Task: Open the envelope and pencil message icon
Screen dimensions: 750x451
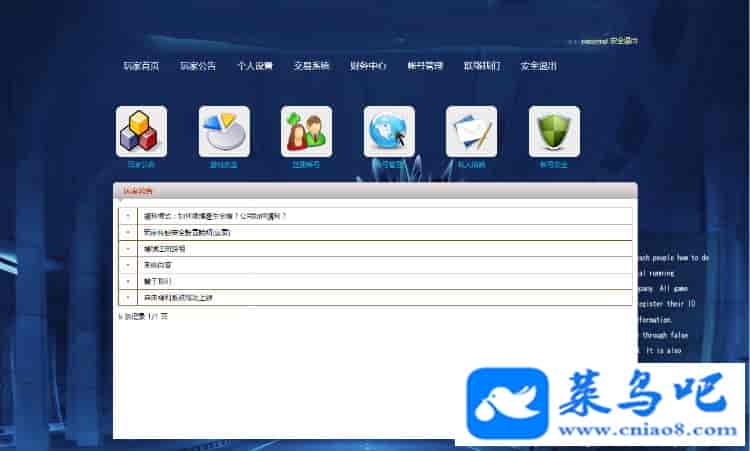Action: point(472,132)
